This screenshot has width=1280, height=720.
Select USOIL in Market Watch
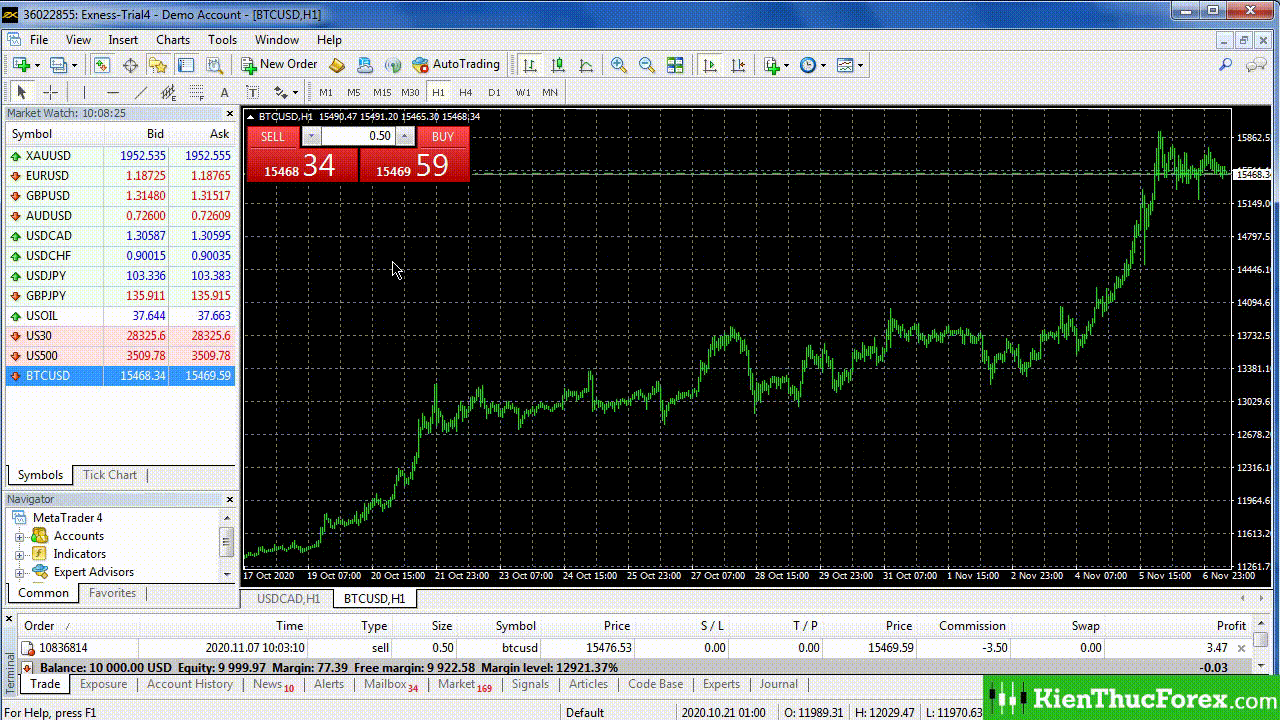pos(120,316)
